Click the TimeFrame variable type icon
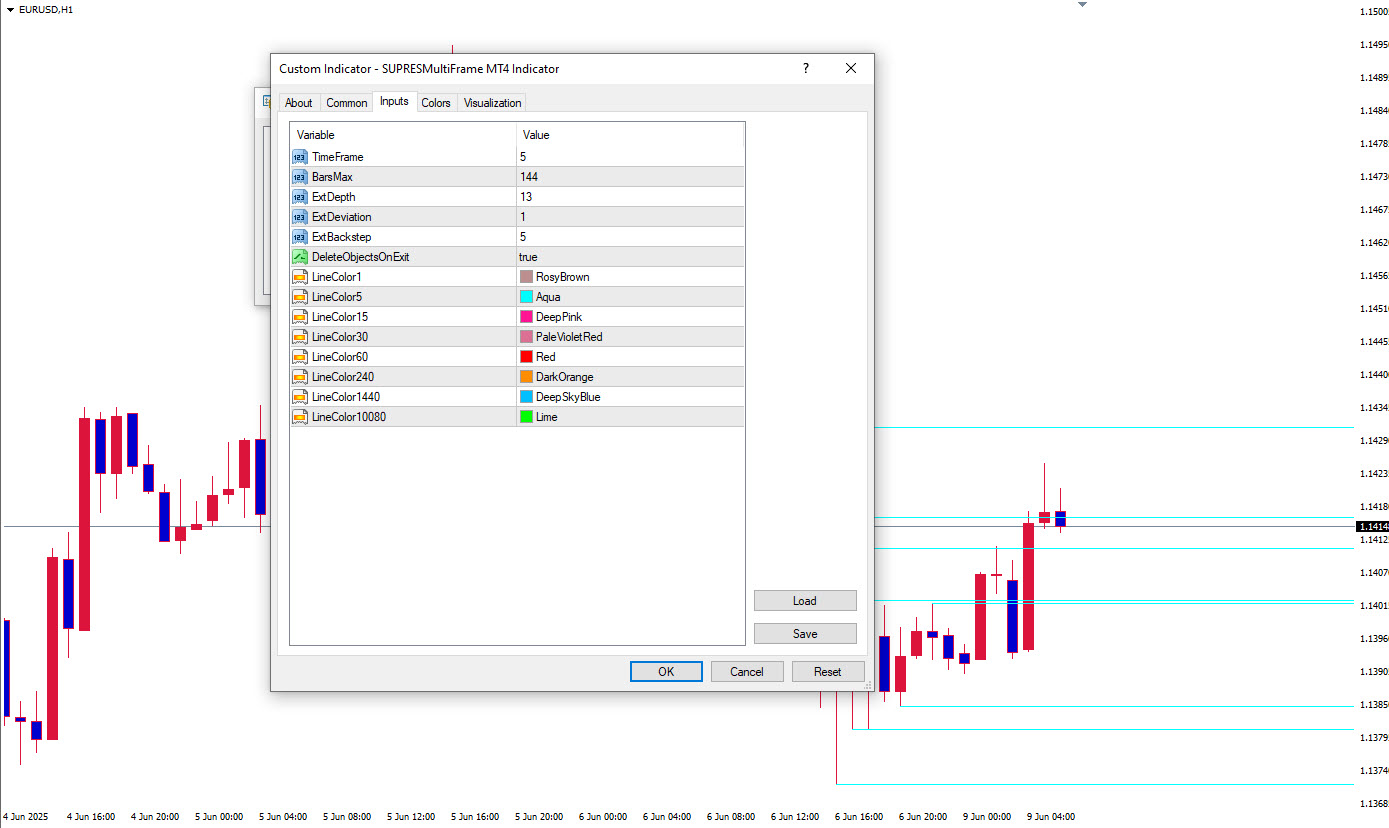 (x=300, y=157)
